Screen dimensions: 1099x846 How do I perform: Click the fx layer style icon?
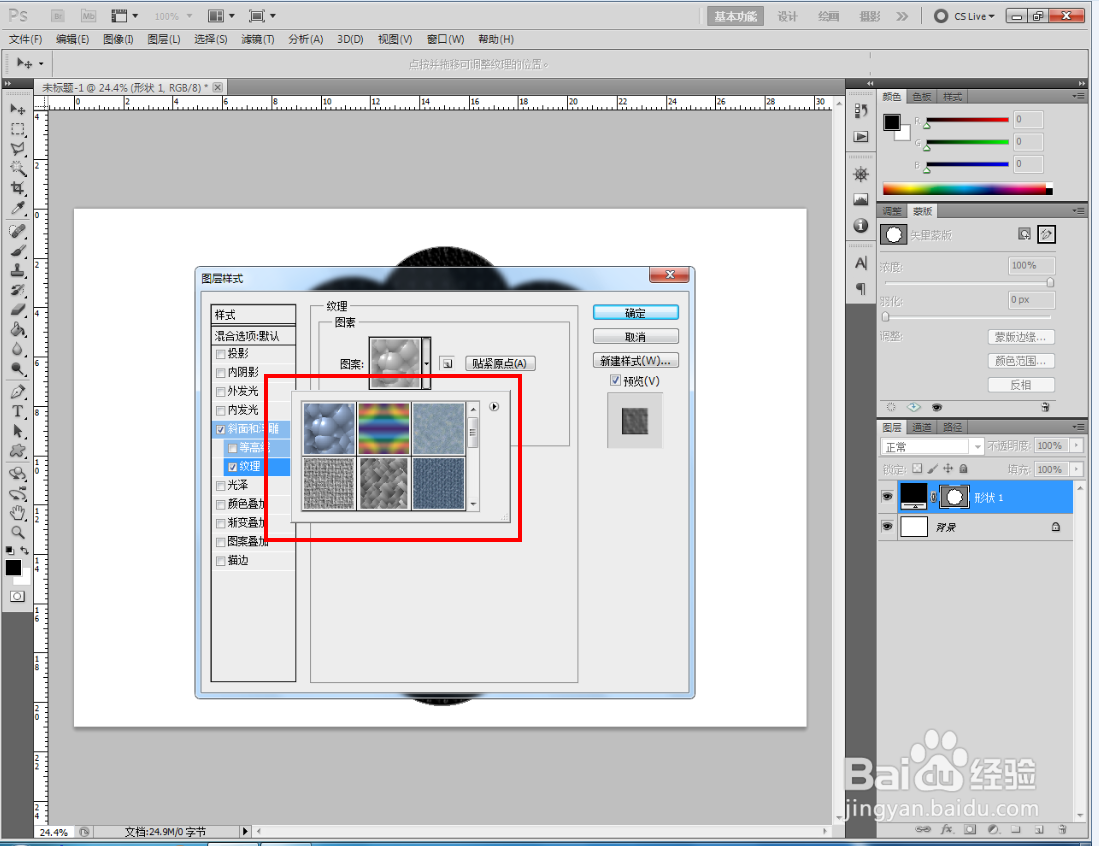click(946, 829)
